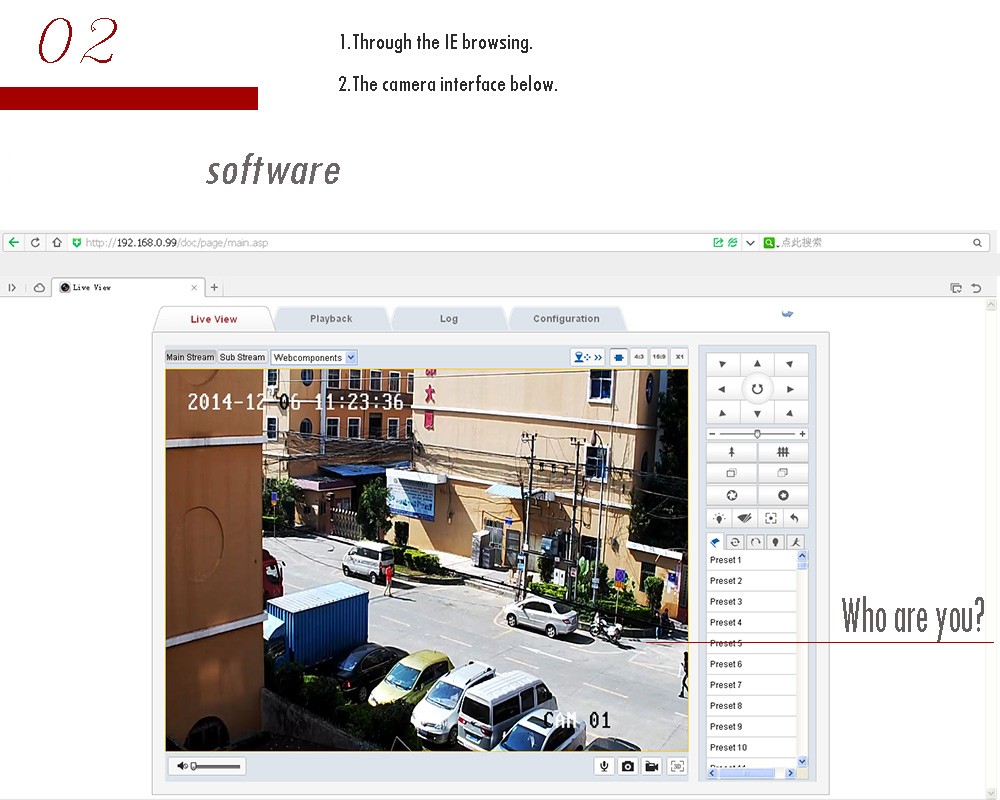
Task: Start PTZ auto-rotate with center button
Action: [x=757, y=389]
